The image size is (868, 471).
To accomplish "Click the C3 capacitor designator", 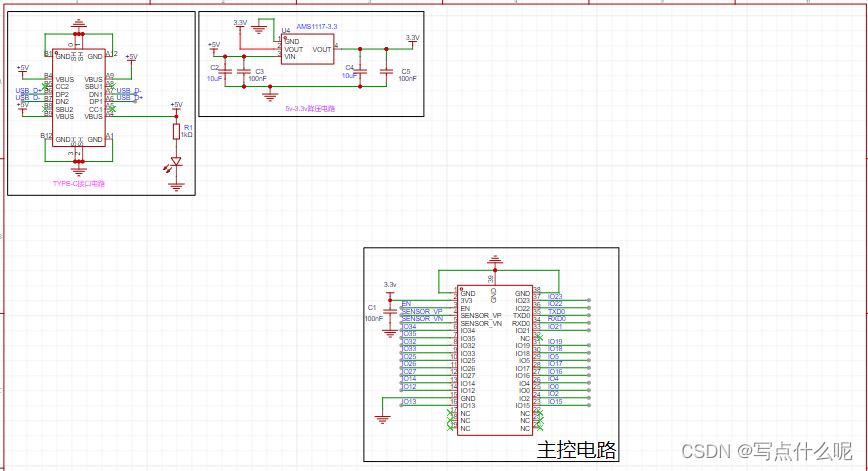I will tap(260, 71).
